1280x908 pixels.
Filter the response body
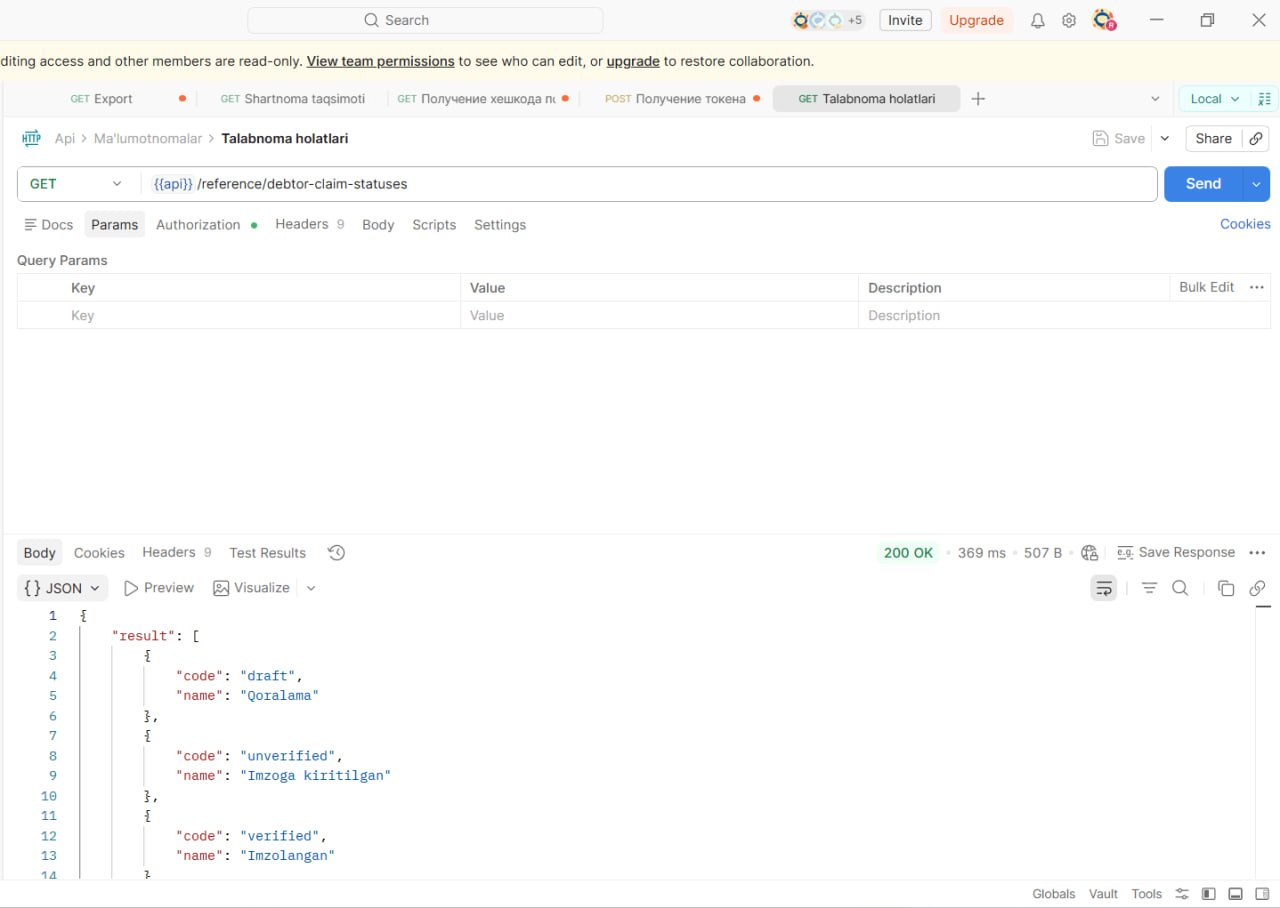[1149, 588]
